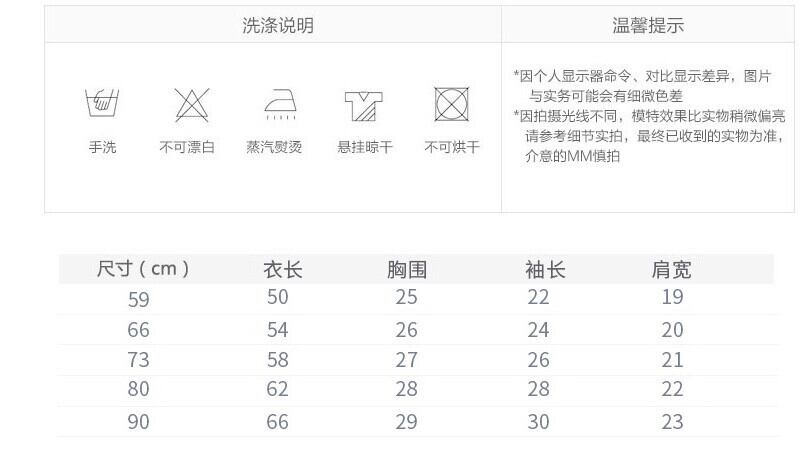Select size 80 in the size table
Screen dimensions: 808x458
click(138, 390)
